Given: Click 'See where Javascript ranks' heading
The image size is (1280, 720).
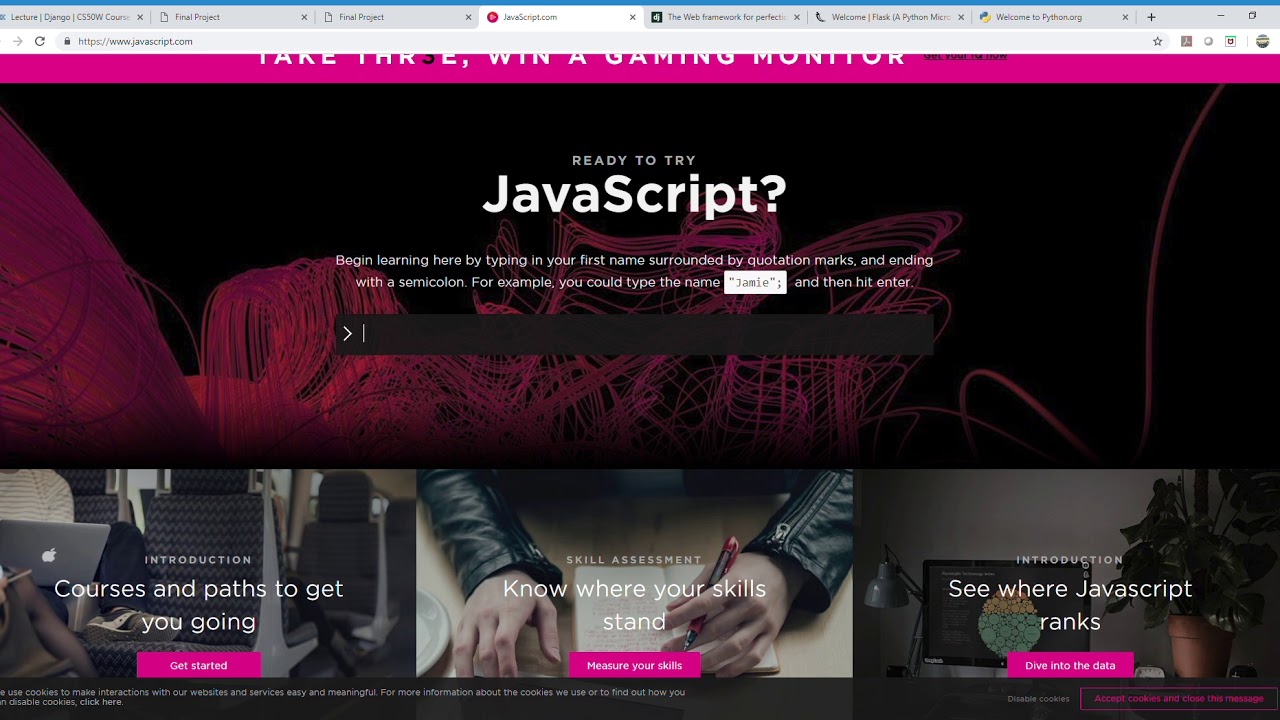Looking at the screenshot, I should click(1070, 605).
